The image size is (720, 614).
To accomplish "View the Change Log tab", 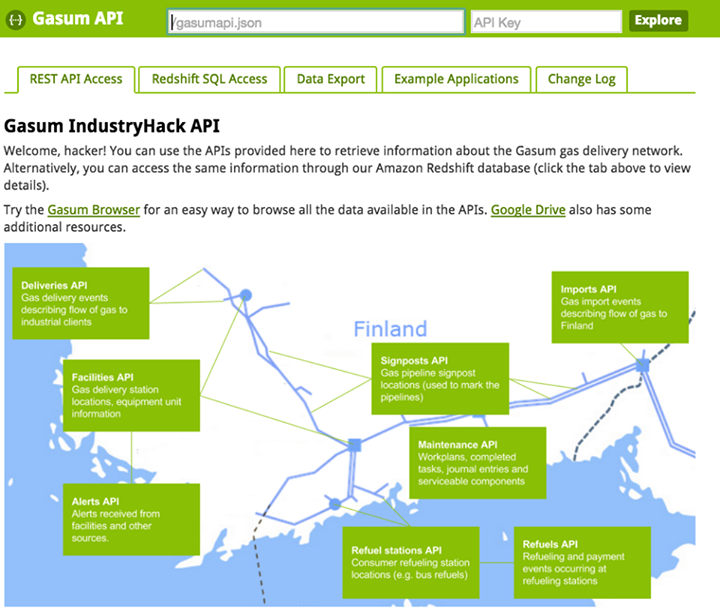I will 581,79.
